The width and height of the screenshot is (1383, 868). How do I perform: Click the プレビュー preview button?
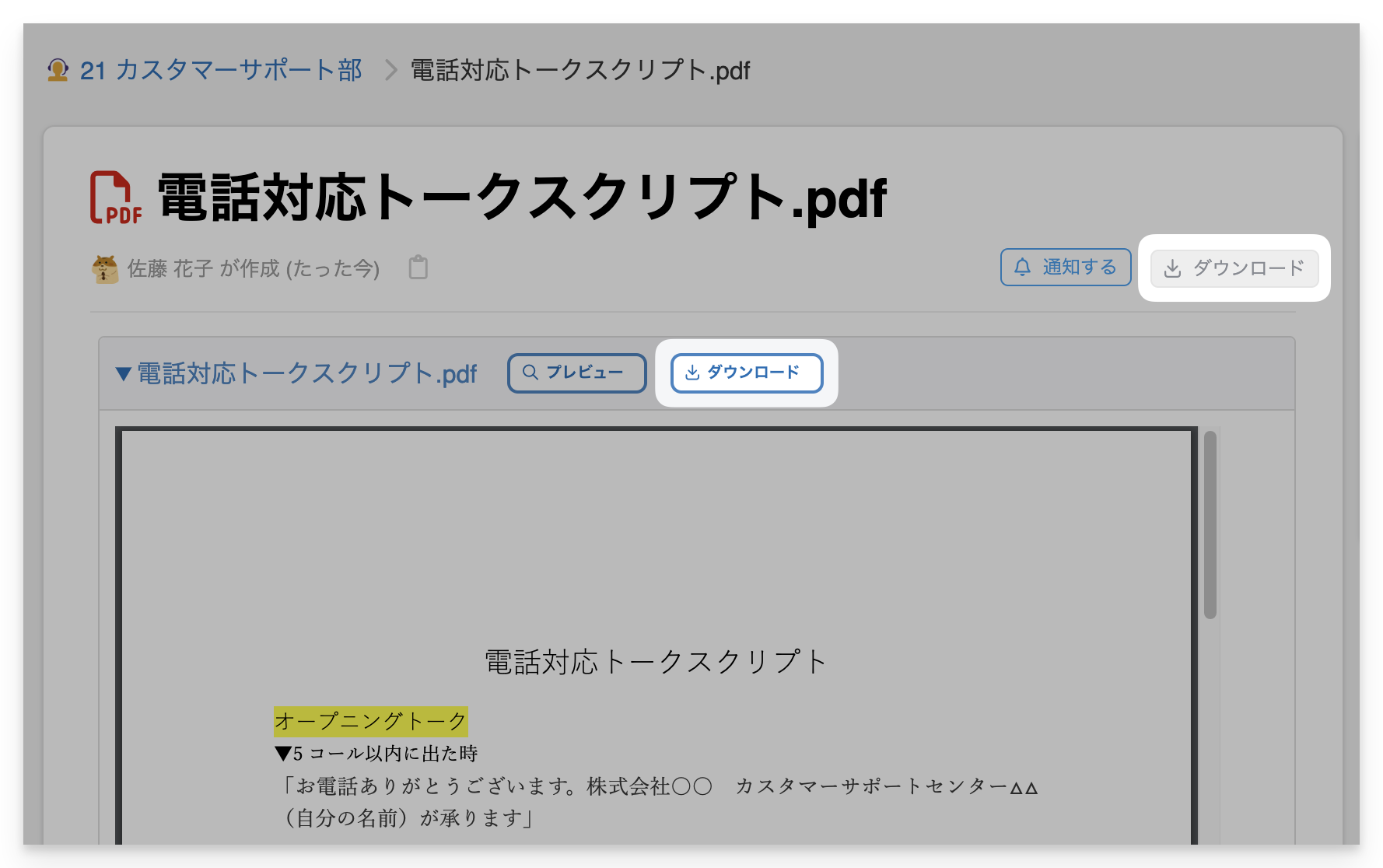click(576, 373)
